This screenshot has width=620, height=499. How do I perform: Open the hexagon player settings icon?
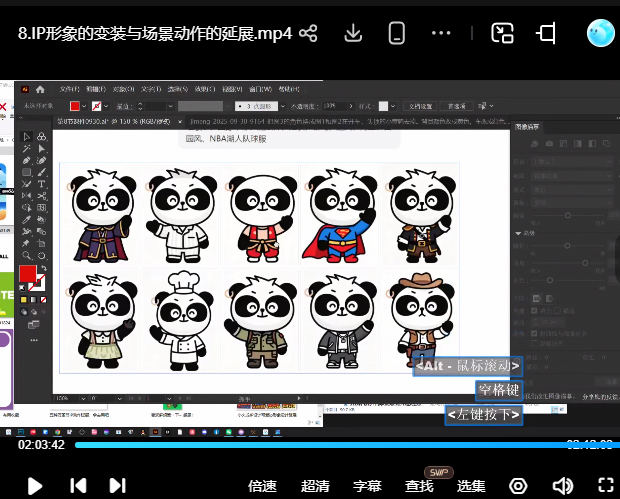click(x=518, y=486)
